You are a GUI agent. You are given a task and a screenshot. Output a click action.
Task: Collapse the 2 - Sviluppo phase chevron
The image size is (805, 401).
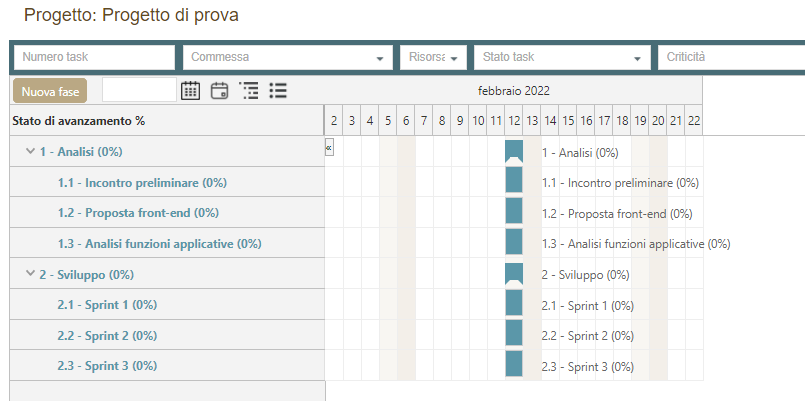[x=30, y=274]
